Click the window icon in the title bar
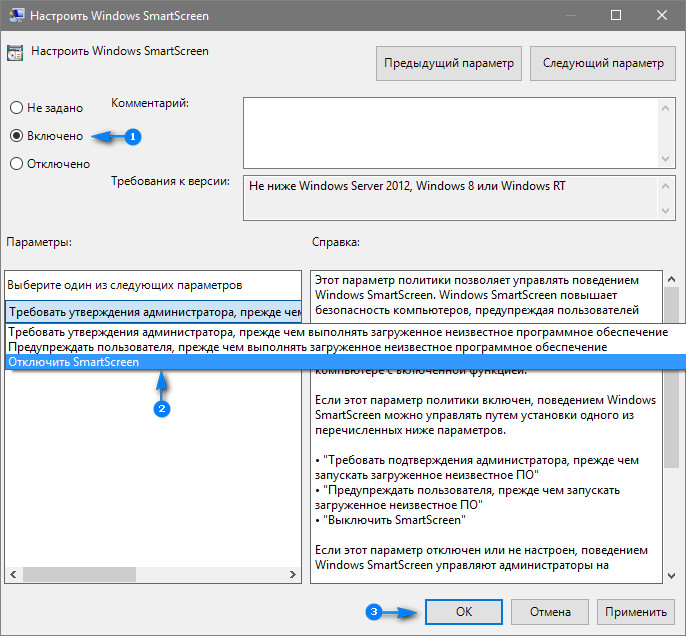Screen dimensions: 686x636 (16, 16)
